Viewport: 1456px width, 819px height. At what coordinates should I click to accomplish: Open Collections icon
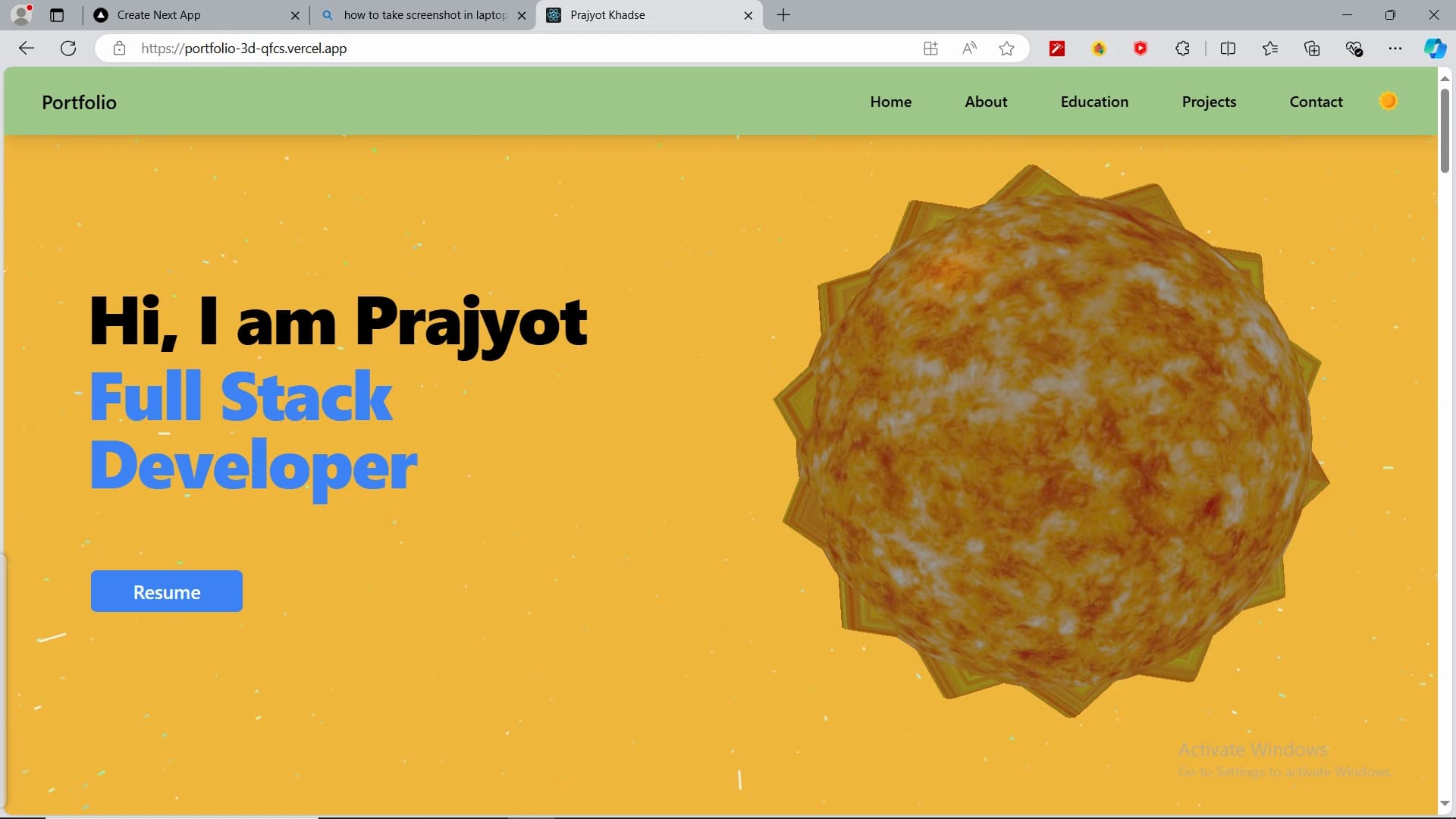1312,49
